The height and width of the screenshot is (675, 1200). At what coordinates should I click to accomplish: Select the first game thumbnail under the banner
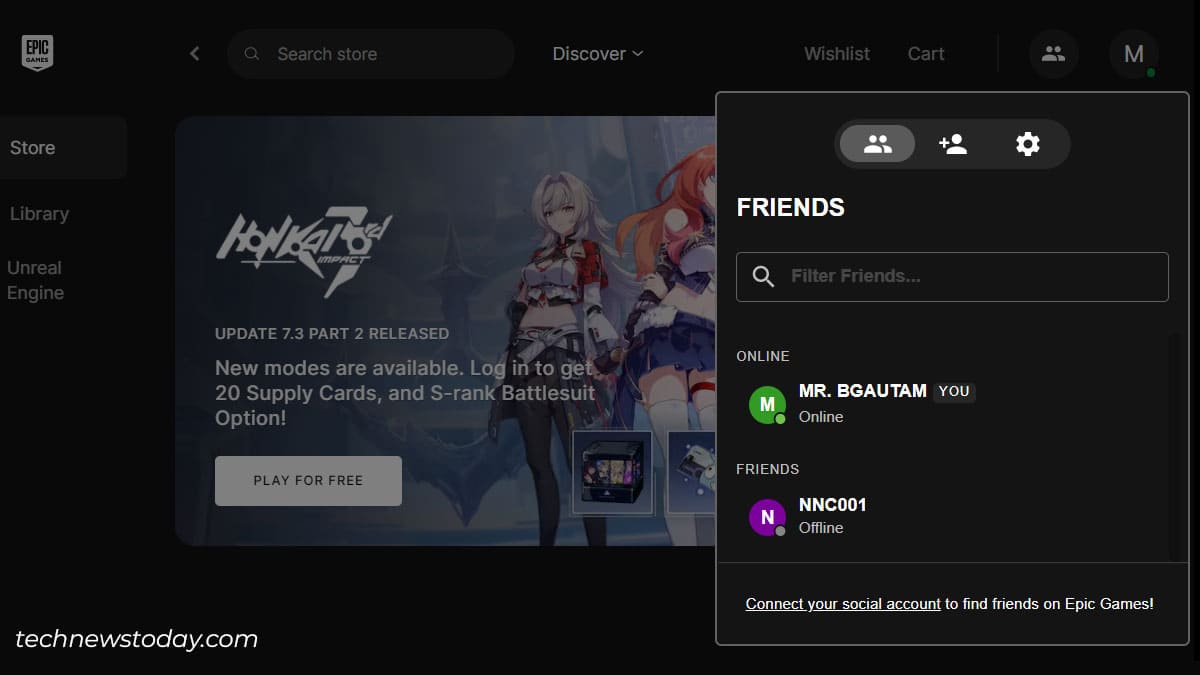point(612,474)
